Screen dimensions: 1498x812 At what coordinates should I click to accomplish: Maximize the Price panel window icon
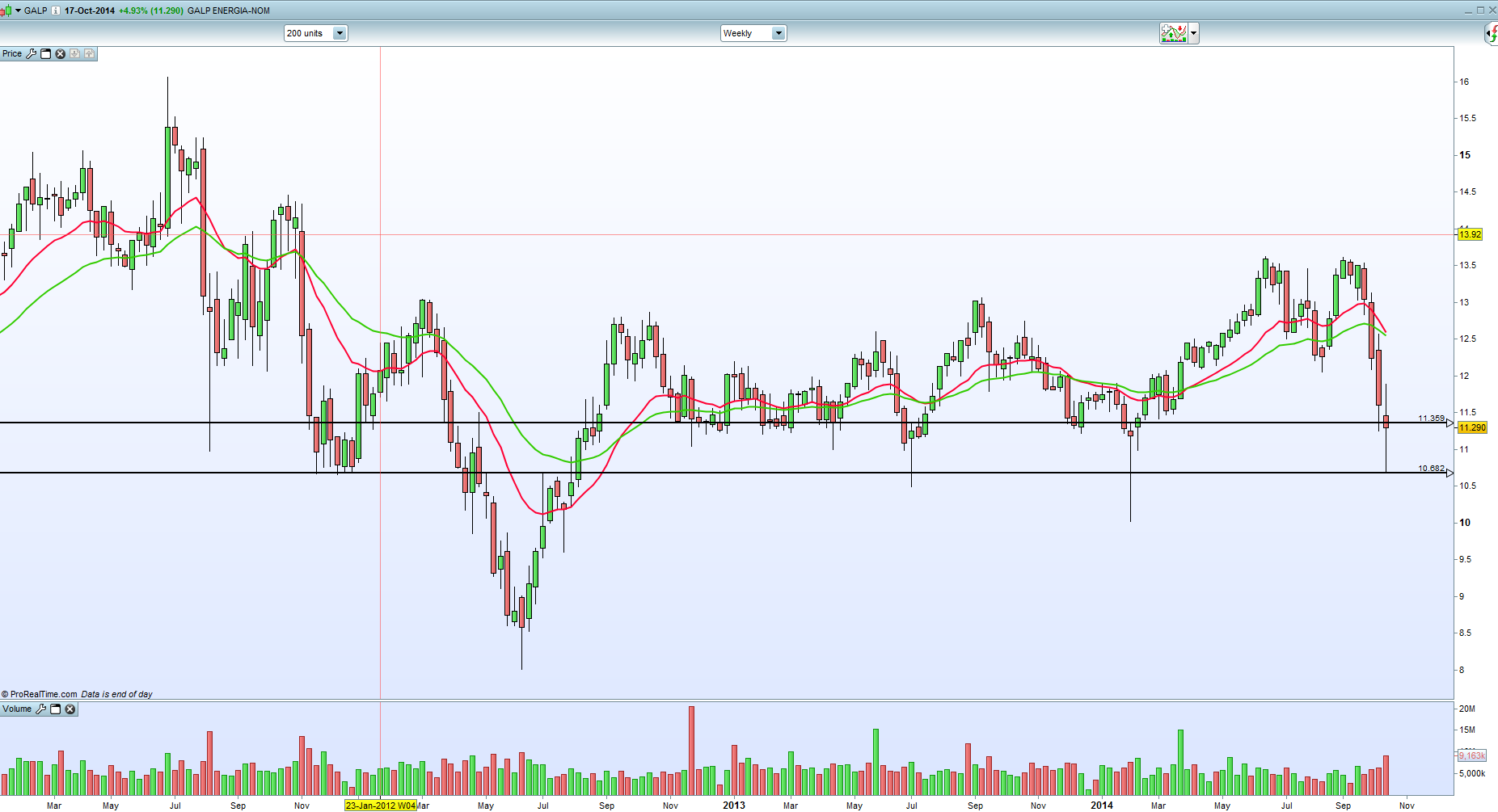pyautogui.click(x=46, y=54)
